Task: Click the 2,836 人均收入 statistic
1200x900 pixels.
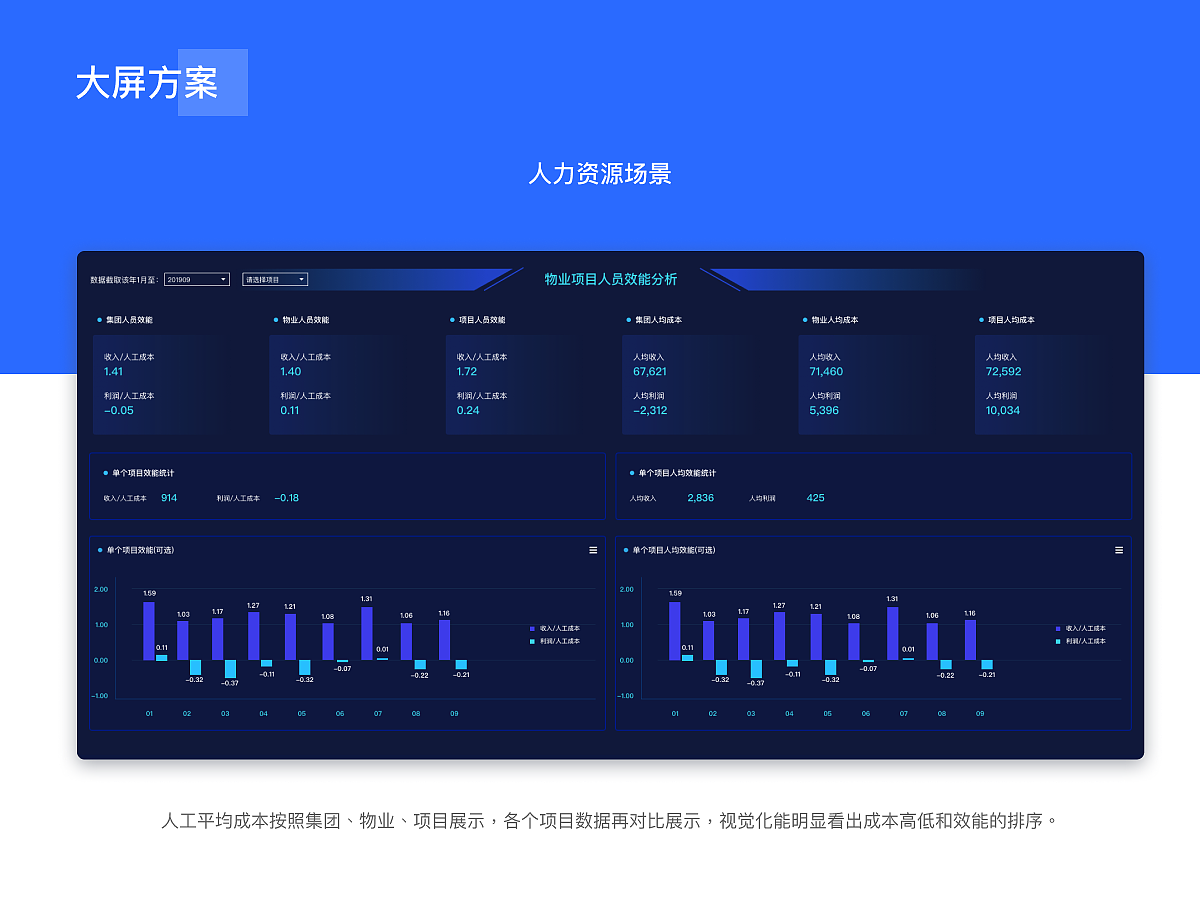Action: coord(700,498)
